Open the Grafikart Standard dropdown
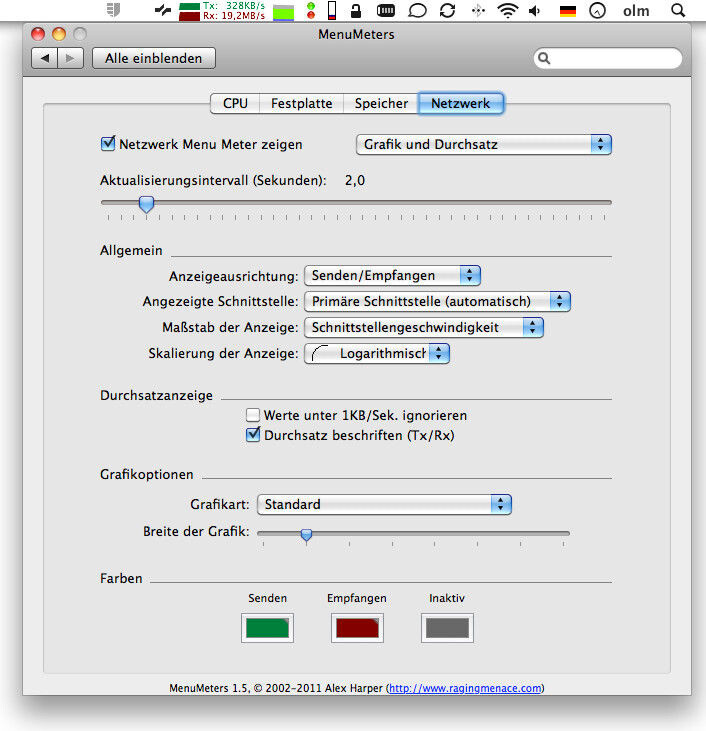Image resolution: width=706 pixels, height=731 pixels. click(x=384, y=504)
